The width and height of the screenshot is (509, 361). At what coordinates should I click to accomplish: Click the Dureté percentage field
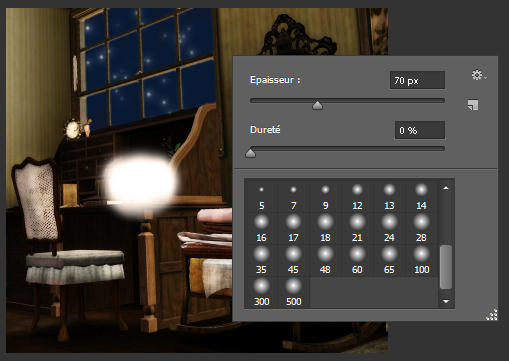click(420, 130)
